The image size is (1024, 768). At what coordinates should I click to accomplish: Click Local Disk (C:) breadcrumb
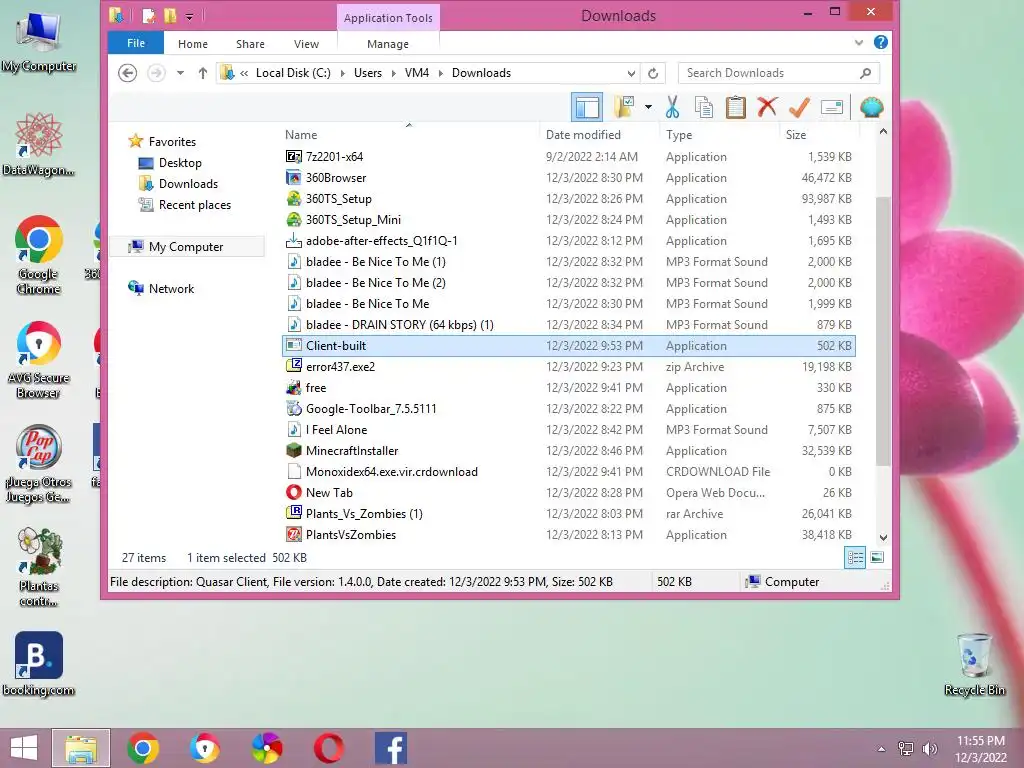pyautogui.click(x=293, y=73)
